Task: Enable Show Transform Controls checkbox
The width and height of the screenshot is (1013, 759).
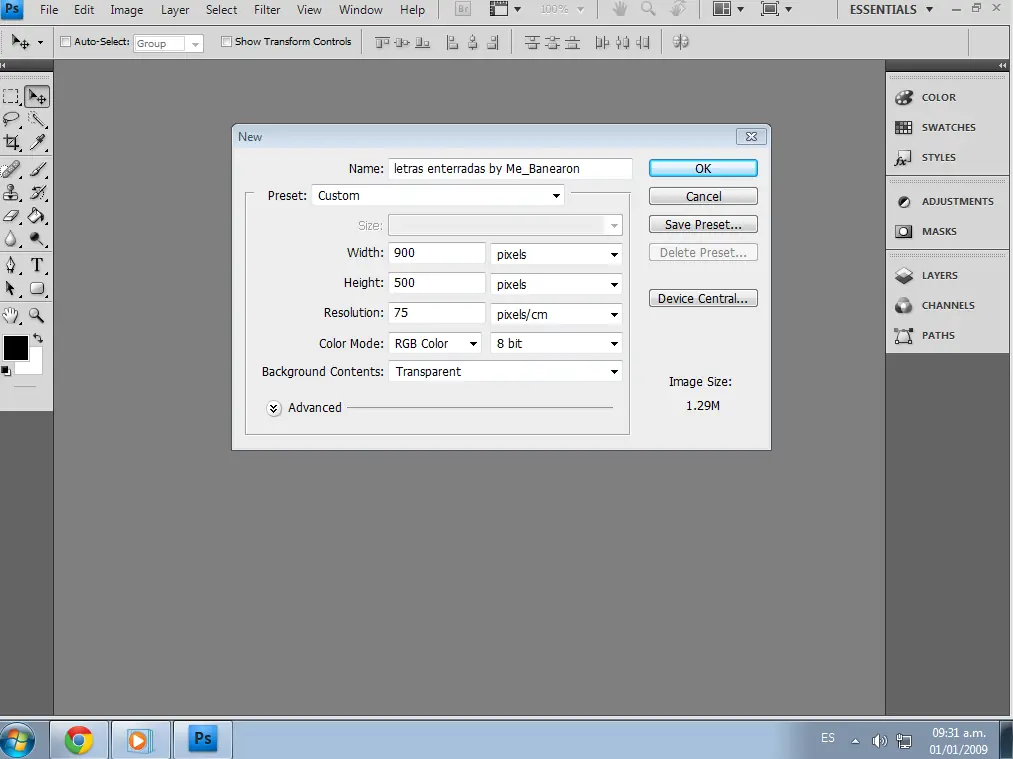Action: pyautogui.click(x=226, y=42)
